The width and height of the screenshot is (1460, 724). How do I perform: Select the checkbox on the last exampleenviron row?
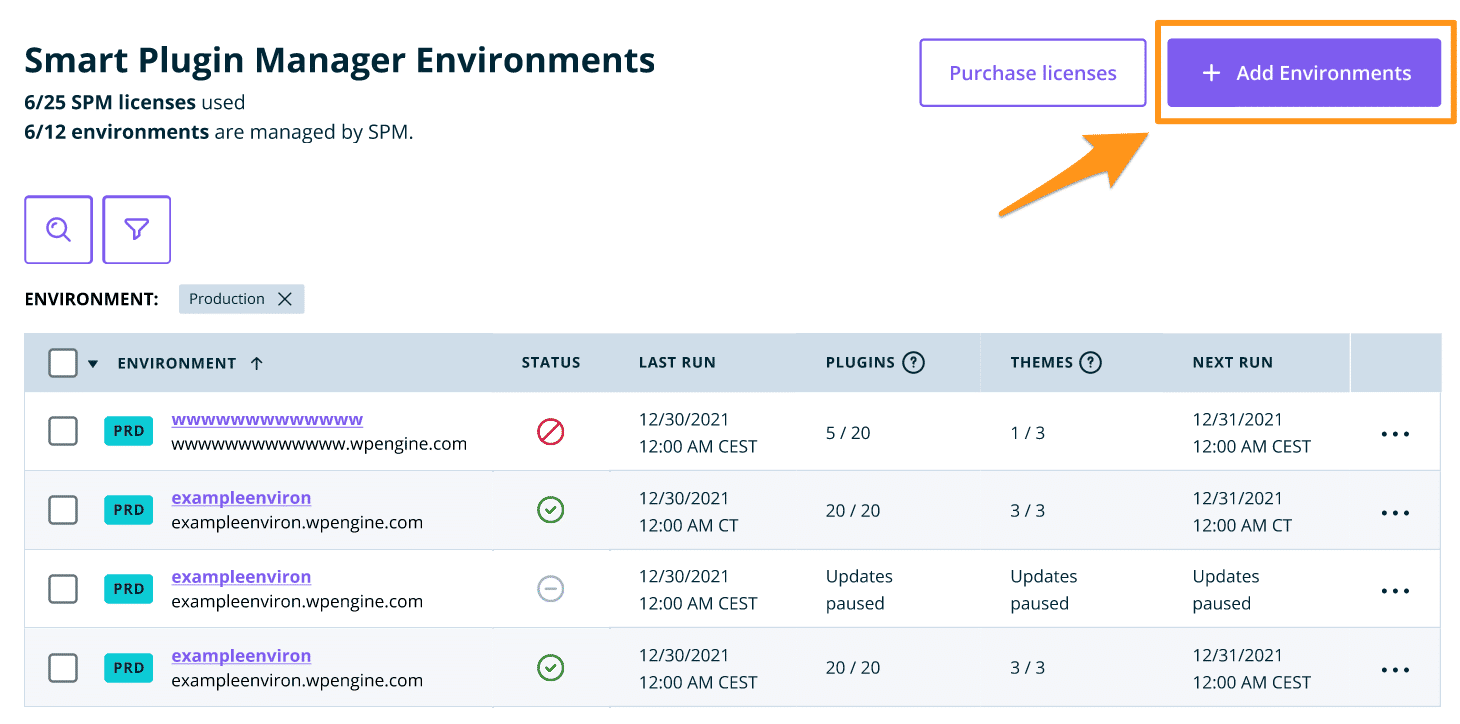click(x=63, y=667)
